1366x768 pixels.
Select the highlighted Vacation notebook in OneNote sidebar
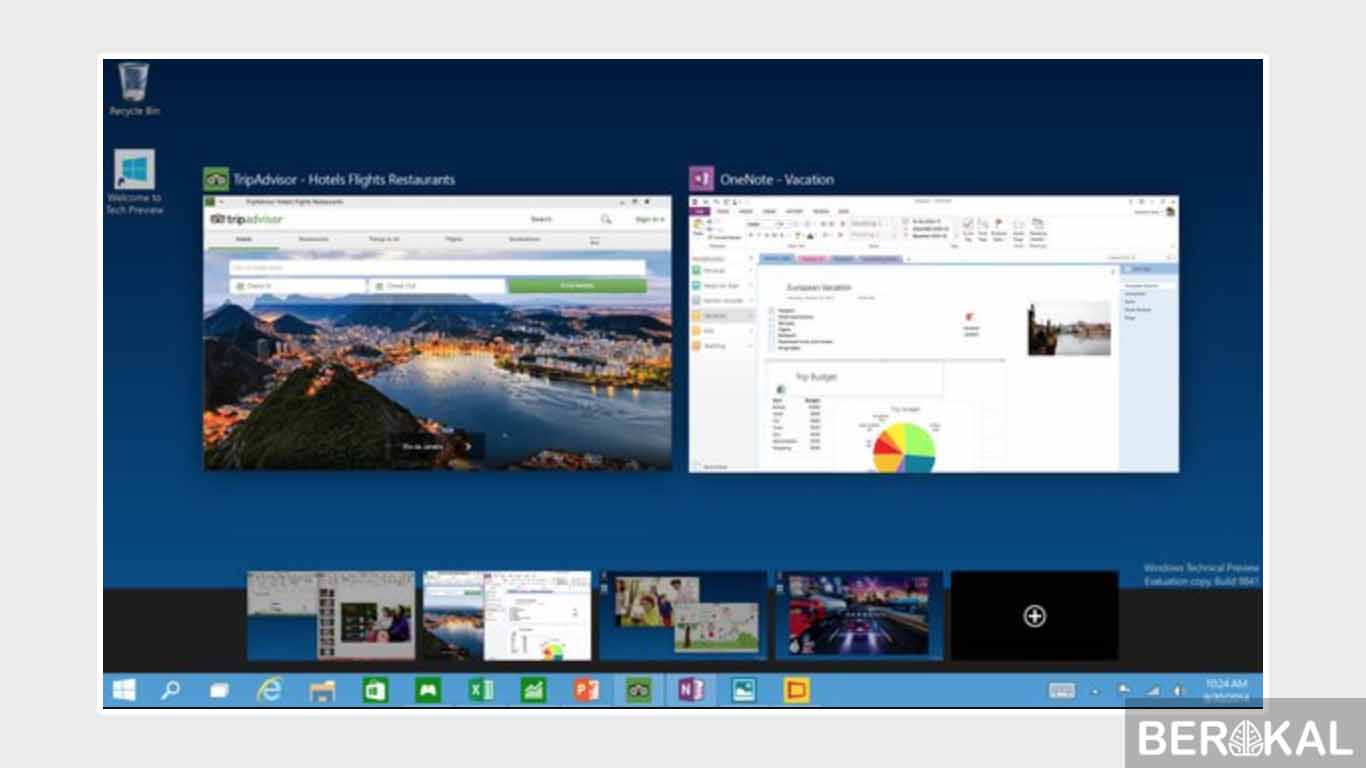pos(722,315)
